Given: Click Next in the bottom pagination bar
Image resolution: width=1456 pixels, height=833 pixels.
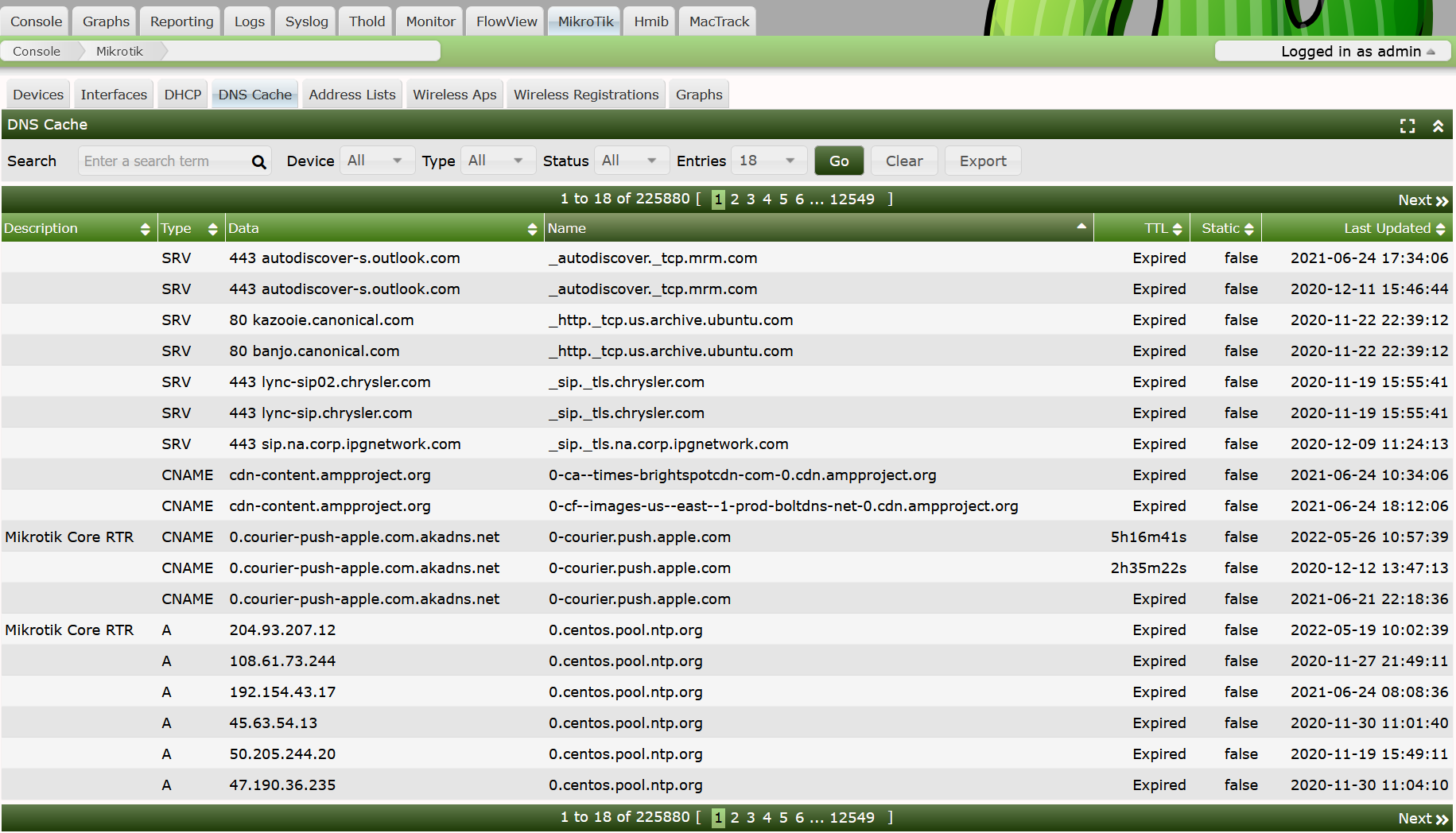Looking at the screenshot, I should [x=1423, y=819].
